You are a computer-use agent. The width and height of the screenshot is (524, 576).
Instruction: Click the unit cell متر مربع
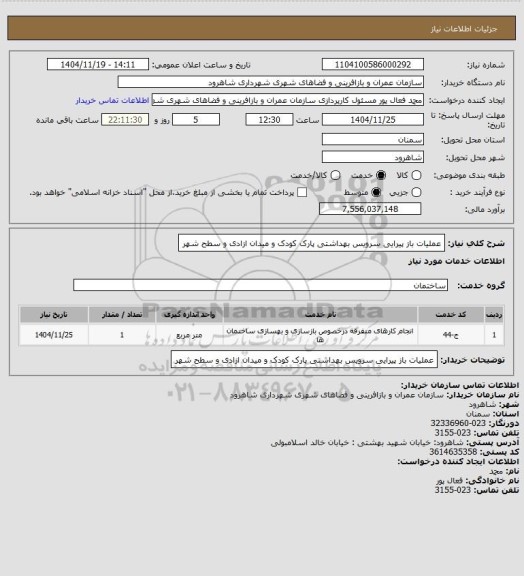pos(189,335)
